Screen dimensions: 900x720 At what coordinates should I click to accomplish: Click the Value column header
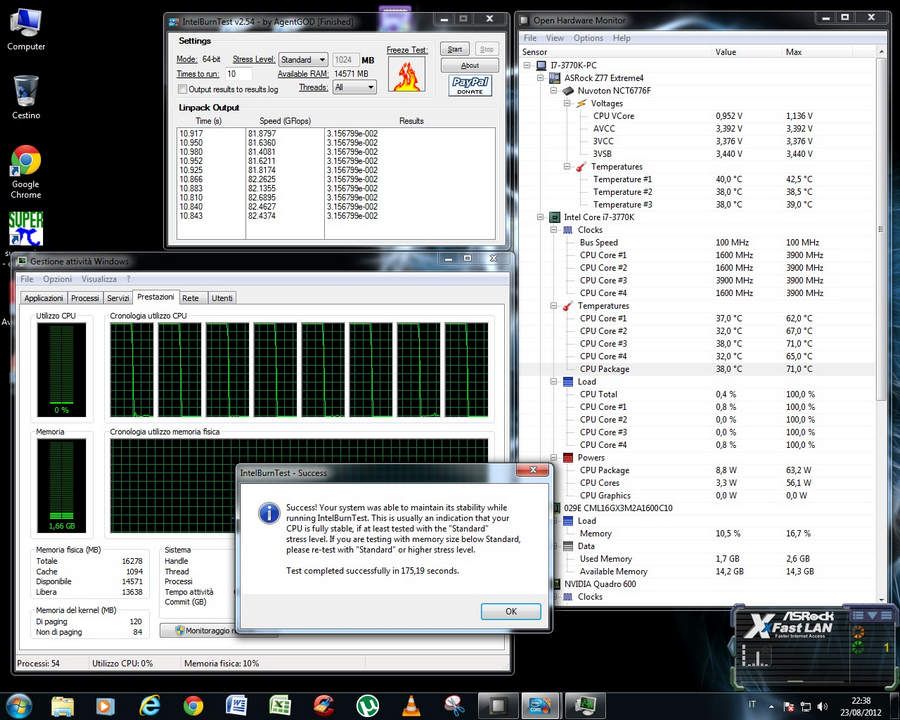(x=726, y=52)
